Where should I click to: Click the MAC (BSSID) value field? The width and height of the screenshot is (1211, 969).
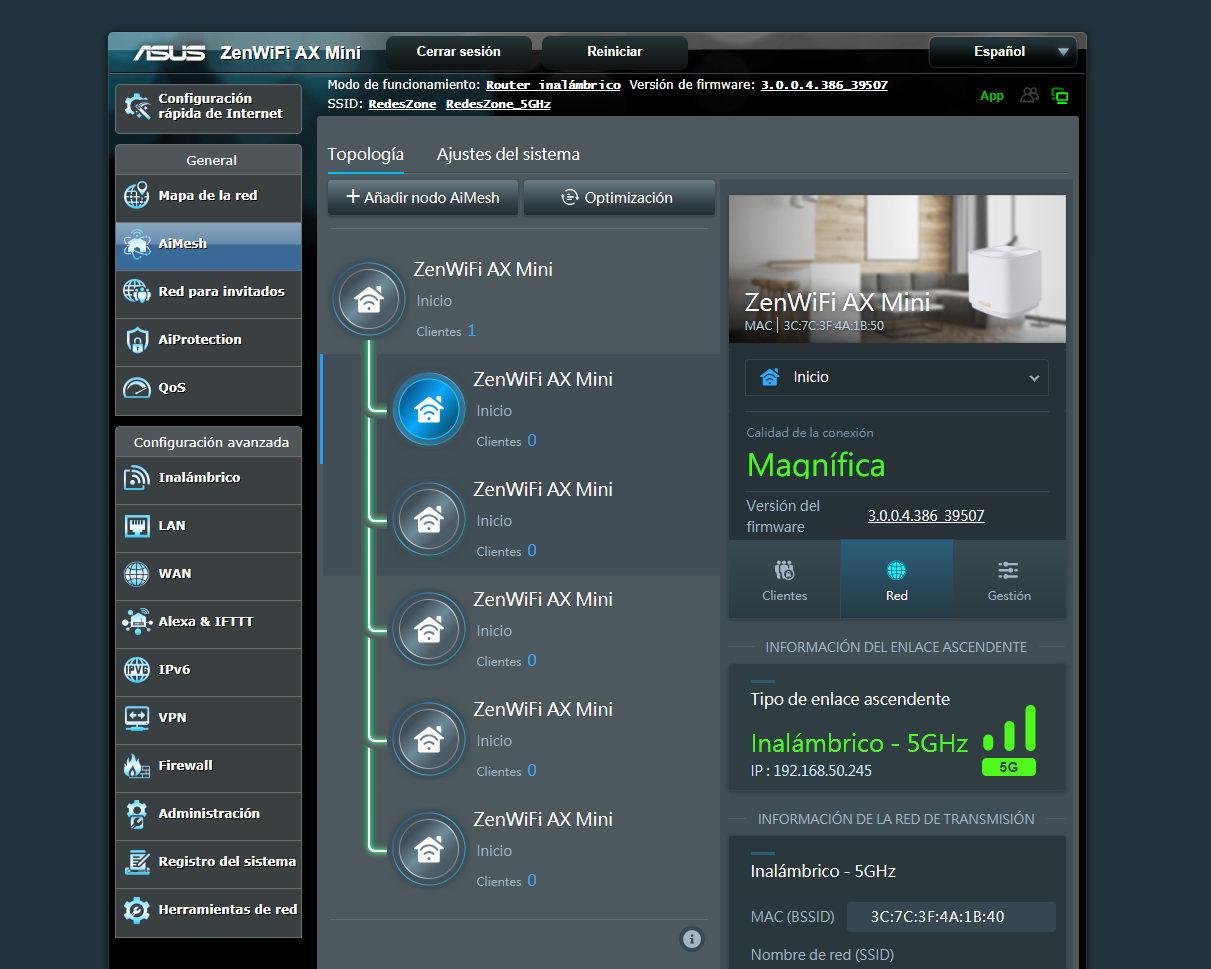tap(951, 917)
